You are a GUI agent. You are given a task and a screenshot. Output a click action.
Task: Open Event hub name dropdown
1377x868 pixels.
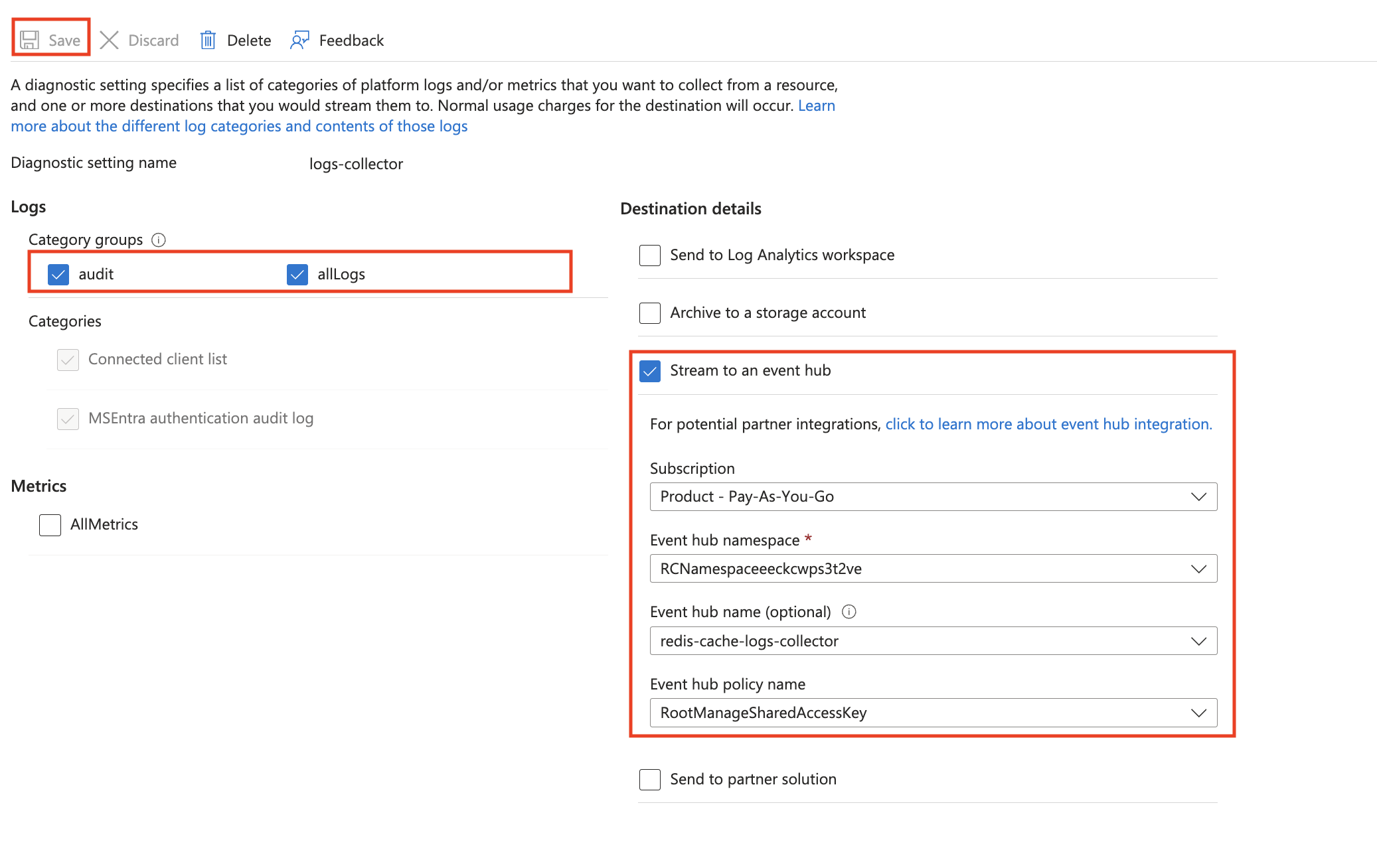pos(933,641)
